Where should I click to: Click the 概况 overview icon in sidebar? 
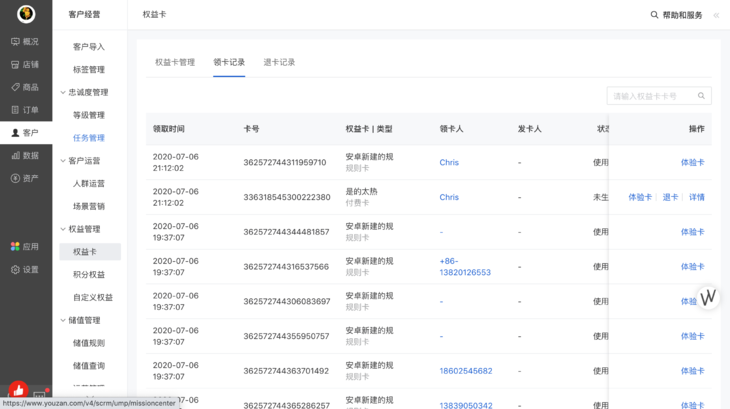(x=15, y=42)
